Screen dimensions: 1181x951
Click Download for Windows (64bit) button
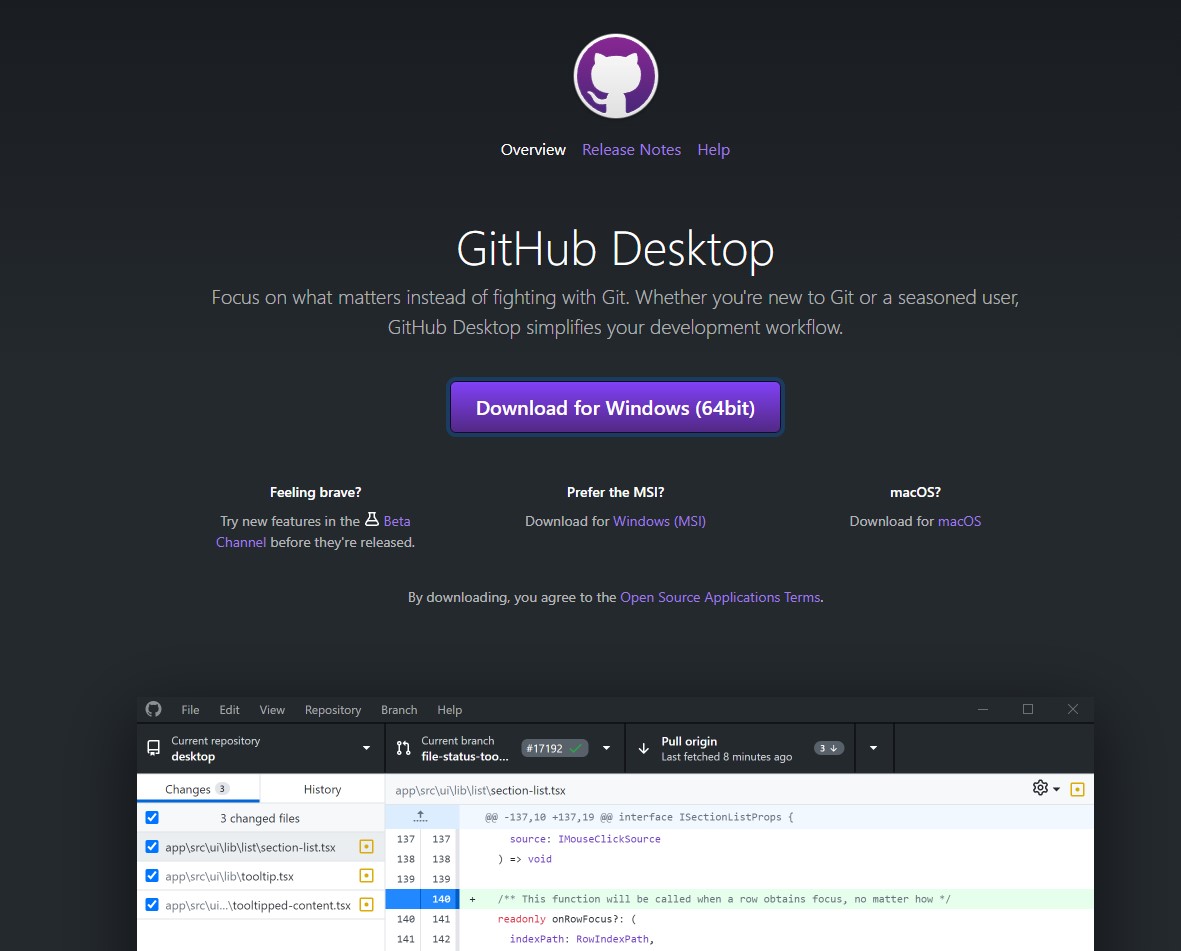click(615, 407)
